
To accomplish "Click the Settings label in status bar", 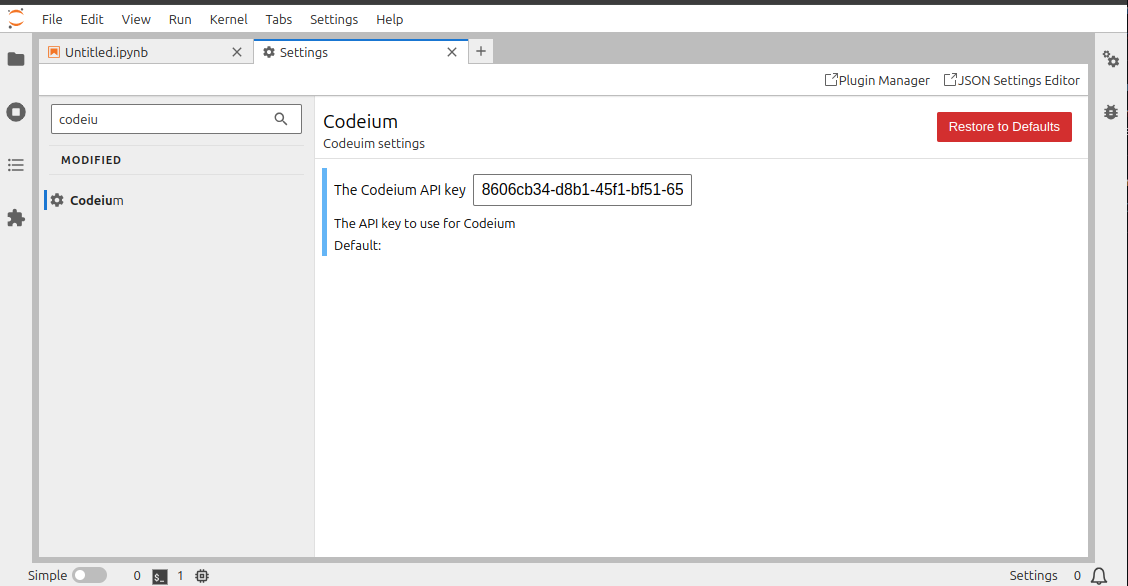I will 1033,575.
